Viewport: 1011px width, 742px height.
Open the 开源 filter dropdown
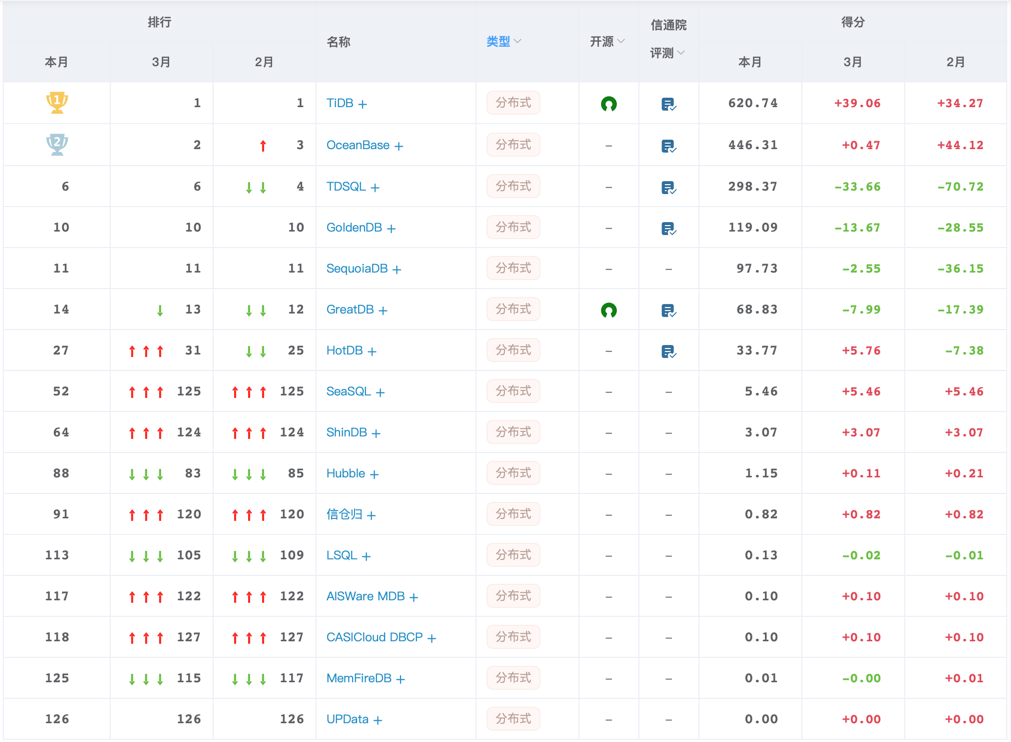(x=607, y=42)
